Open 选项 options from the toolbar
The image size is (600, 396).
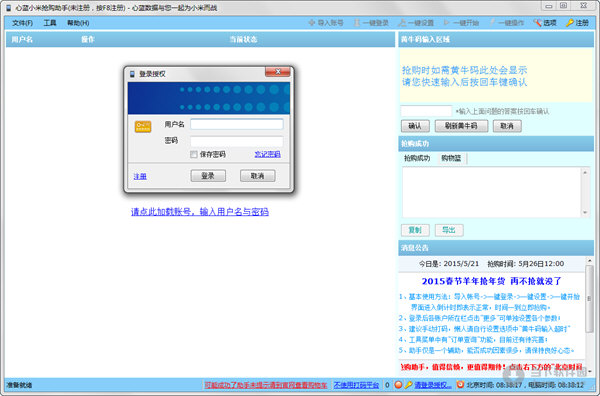(545, 23)
